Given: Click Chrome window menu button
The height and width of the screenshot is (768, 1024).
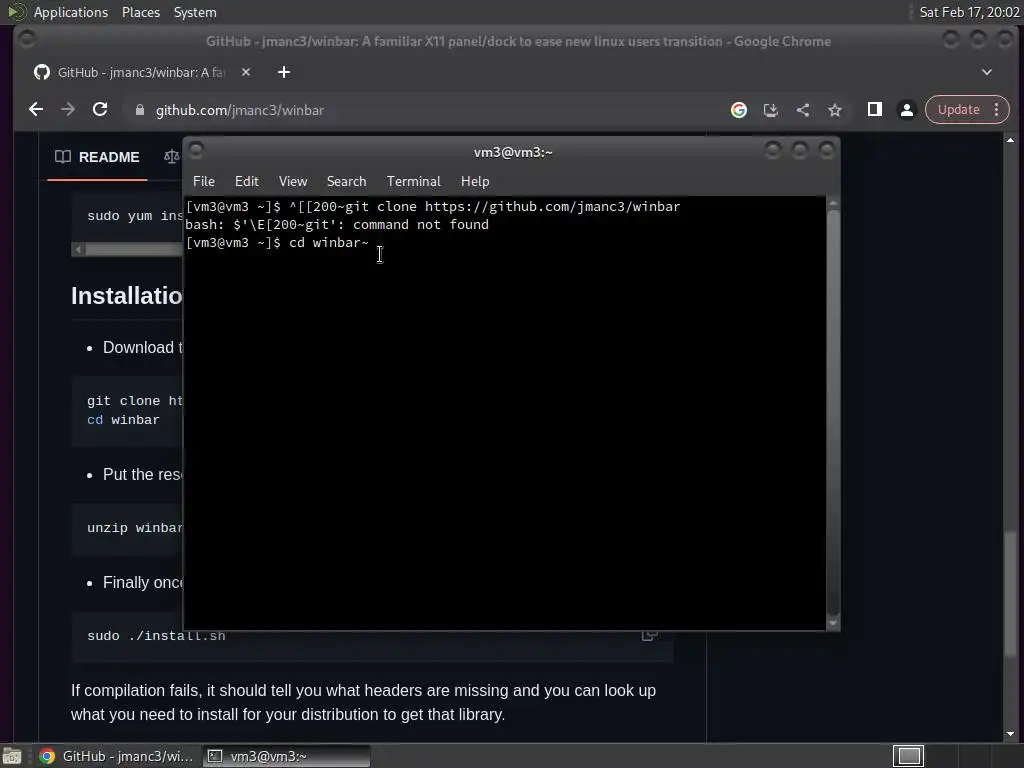Looking at the screenshot, I should pyautogui.click(x=27, y=40).
